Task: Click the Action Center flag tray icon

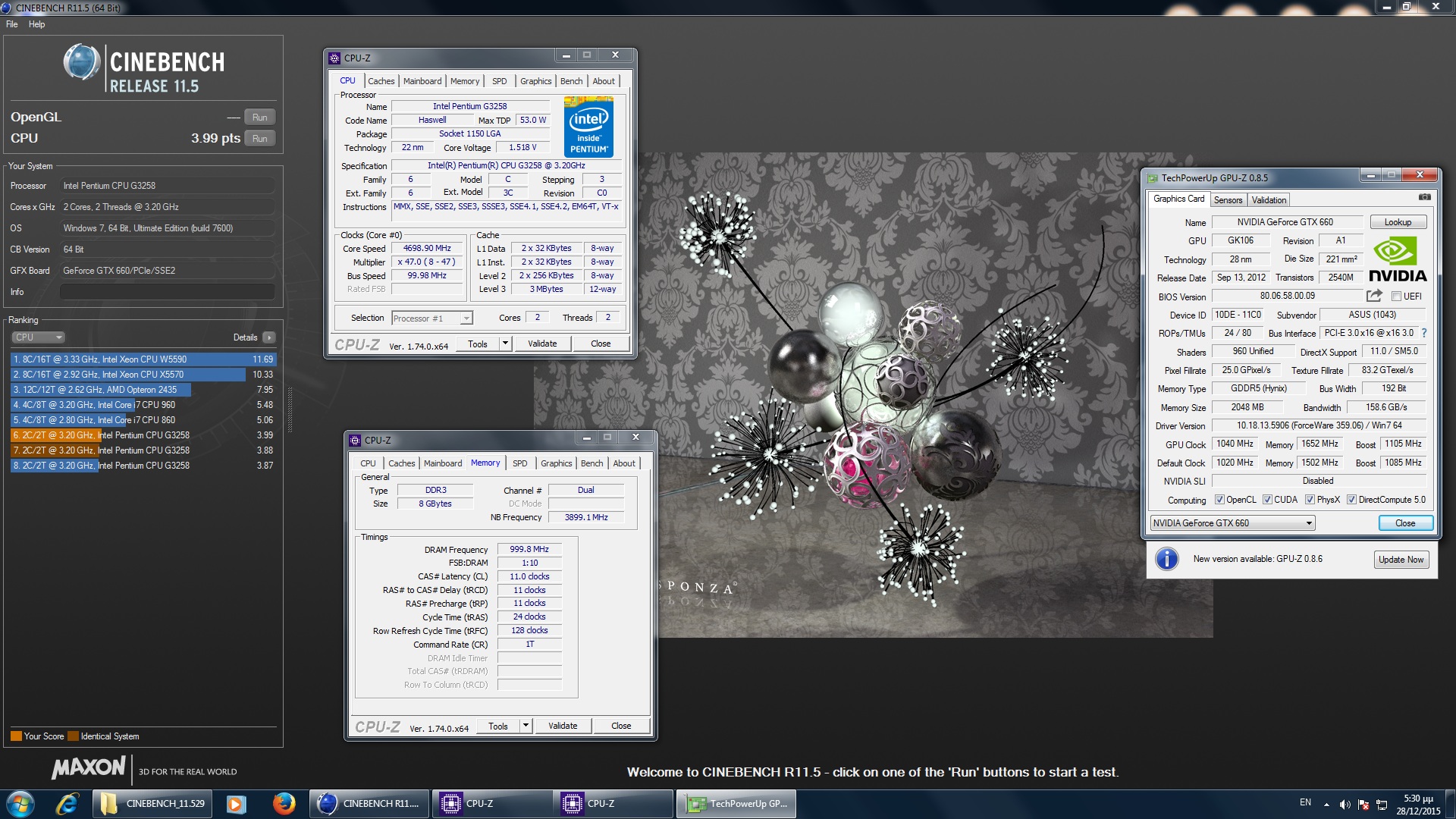Action: [1363, 805]
